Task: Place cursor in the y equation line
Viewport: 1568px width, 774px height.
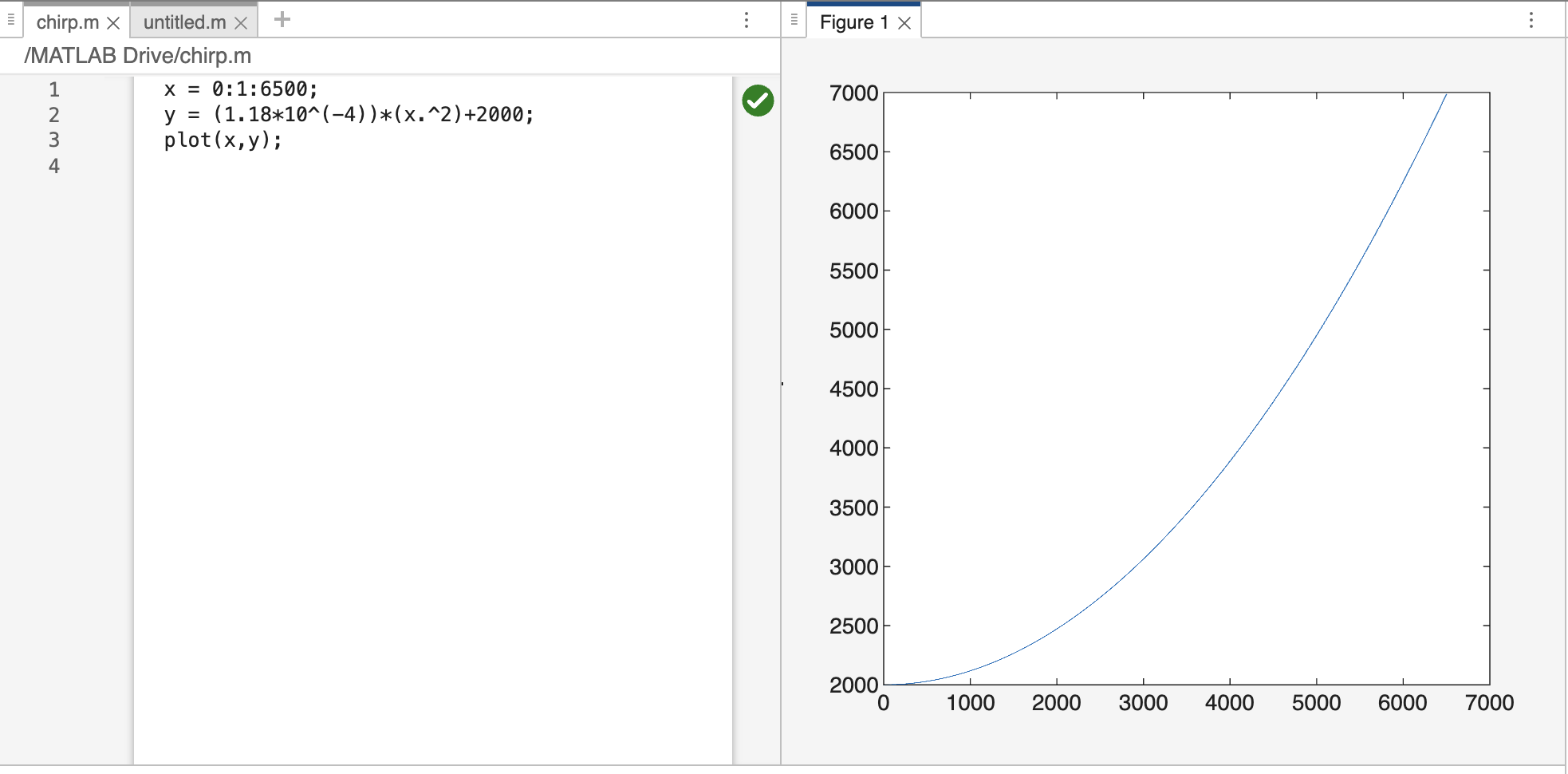Action: [349, 115]
